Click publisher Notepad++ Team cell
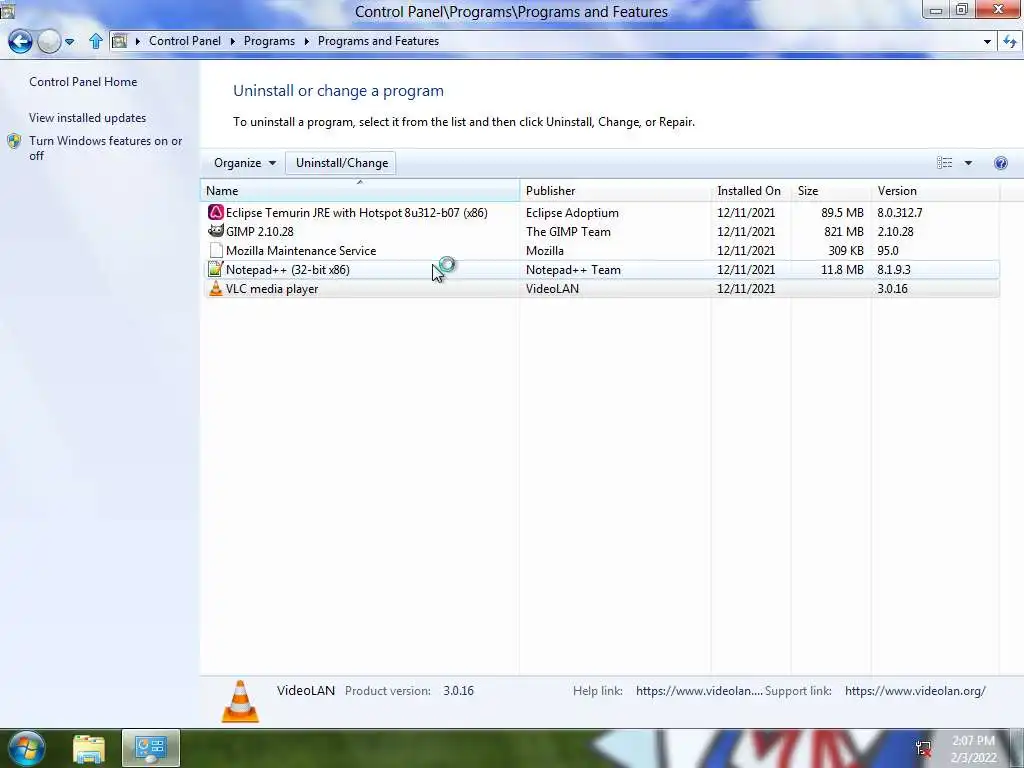The width and height of the screenshot is (1024, 768). point(573,269)
